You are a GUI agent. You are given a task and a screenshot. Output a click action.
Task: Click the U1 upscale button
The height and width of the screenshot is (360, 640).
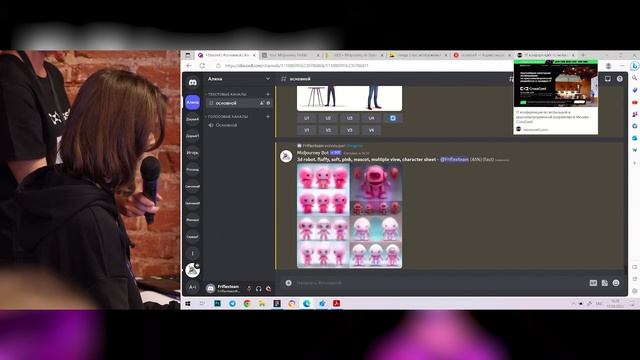coord(307,118)
